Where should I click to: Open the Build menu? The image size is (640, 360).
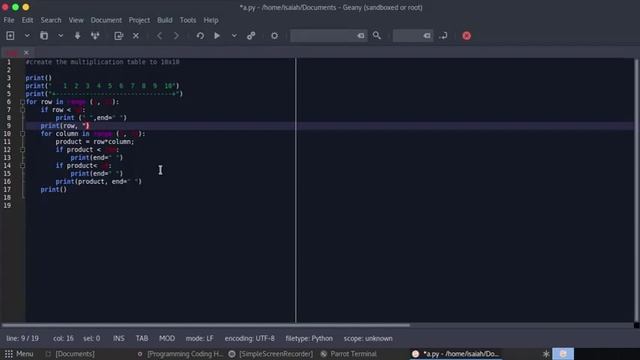[164, 20]
